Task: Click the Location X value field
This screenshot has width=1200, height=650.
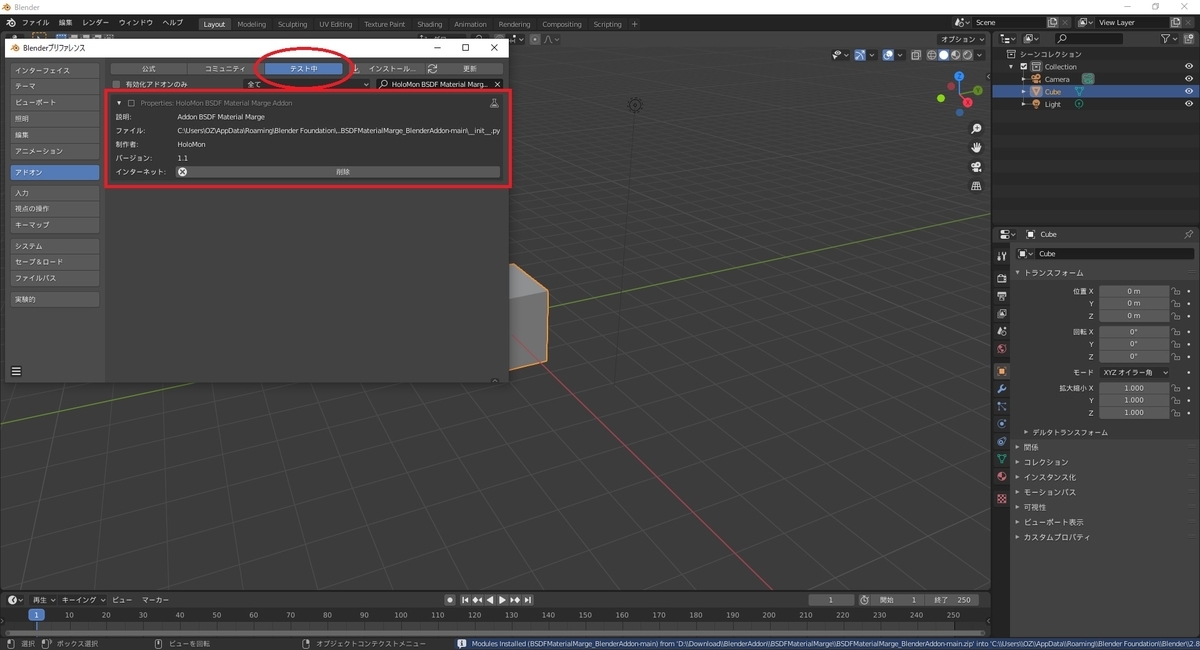Action: pyautogui.click(x=1134, y=291)
